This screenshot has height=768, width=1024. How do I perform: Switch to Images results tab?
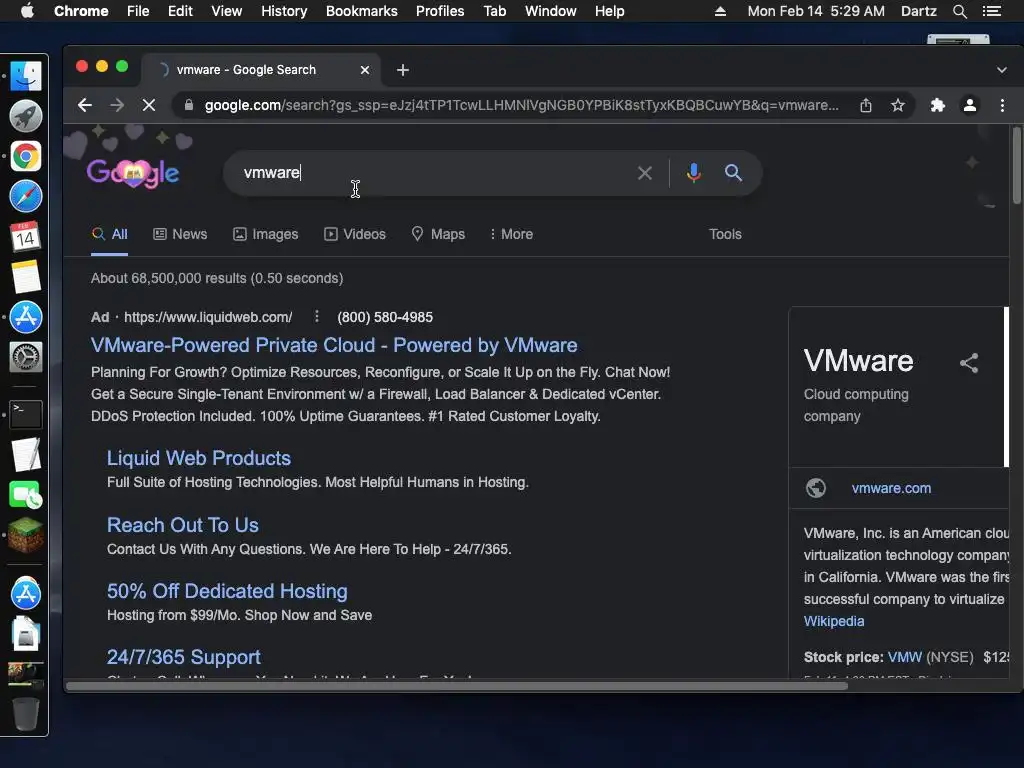click(266, 234)
